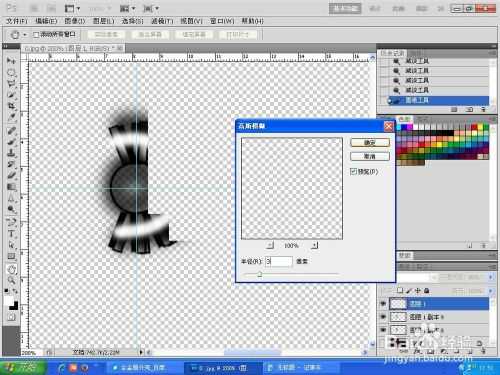This screenshot has width=500, height=375.
Task: Select the Elliptical Marquee tool
Action: click(11, 72)
